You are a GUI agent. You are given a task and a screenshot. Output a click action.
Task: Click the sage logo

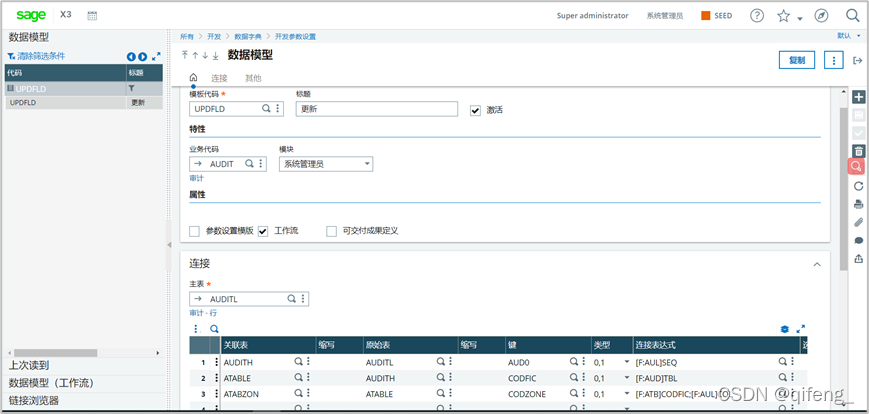coord(30,16)
